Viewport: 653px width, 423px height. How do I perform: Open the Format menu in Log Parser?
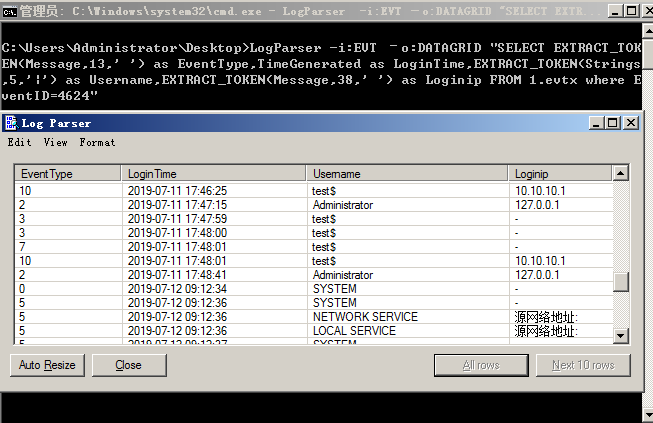point(97,142)
